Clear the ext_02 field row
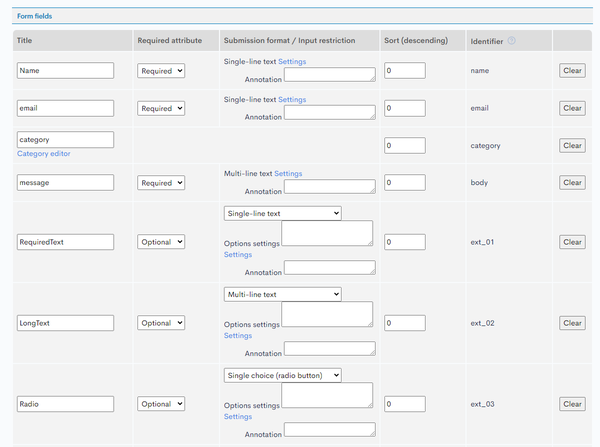Screen dimensions: 600x447 572,323
